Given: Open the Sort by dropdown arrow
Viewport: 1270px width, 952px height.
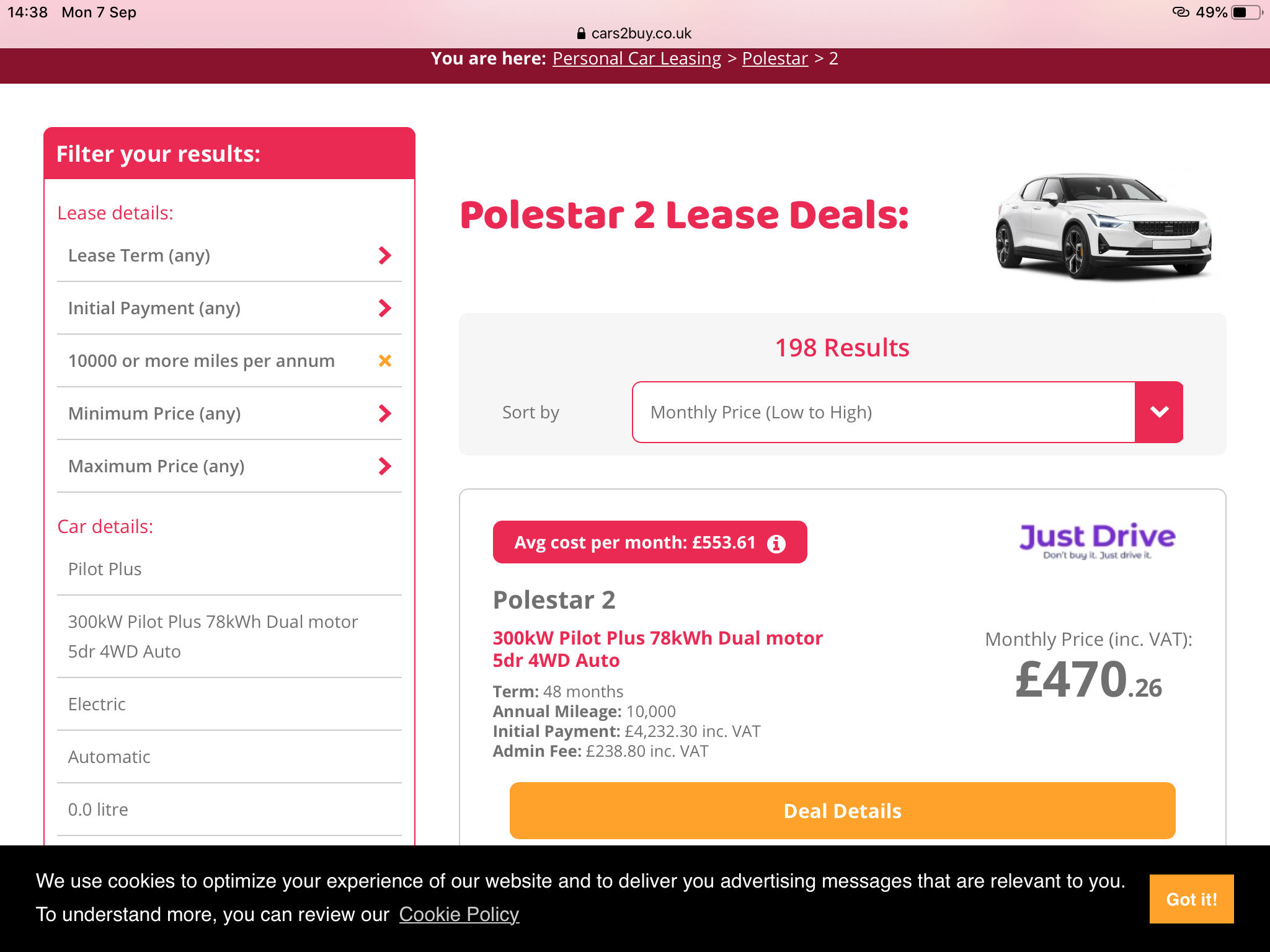Looking at the screenshot, I should point(1158,412).
